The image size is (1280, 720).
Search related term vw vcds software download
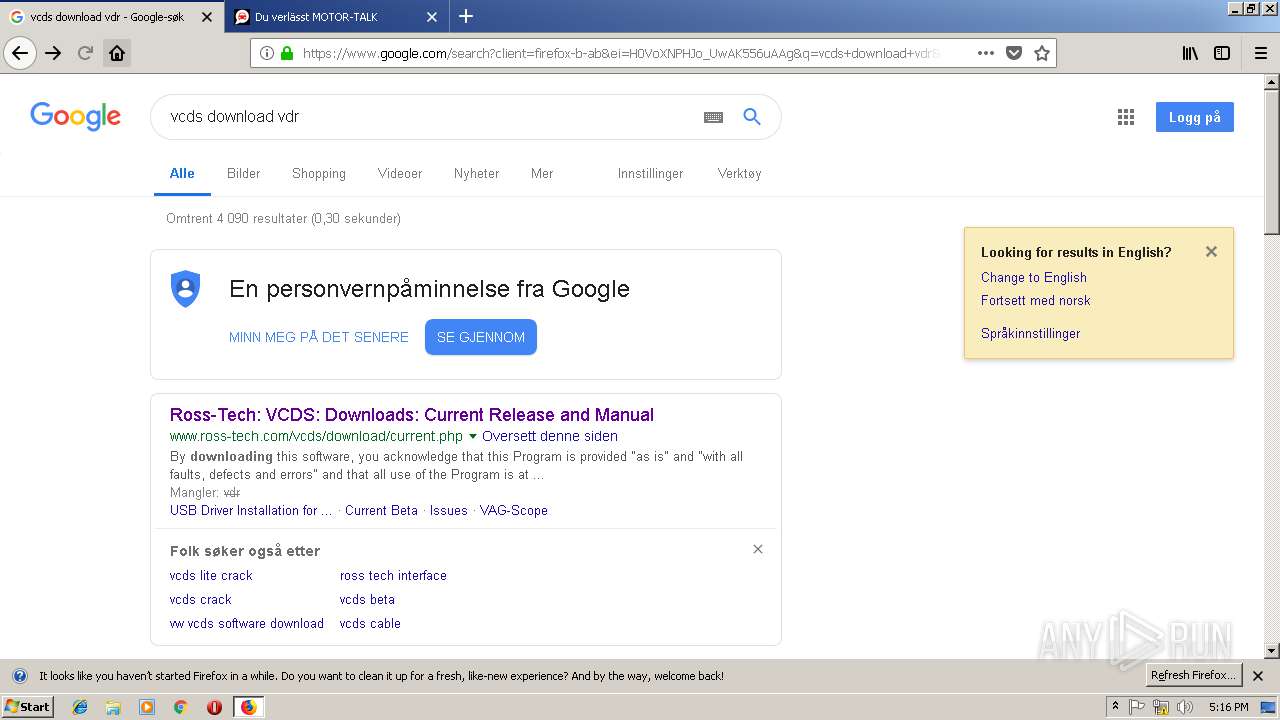(x=247, y=624)
